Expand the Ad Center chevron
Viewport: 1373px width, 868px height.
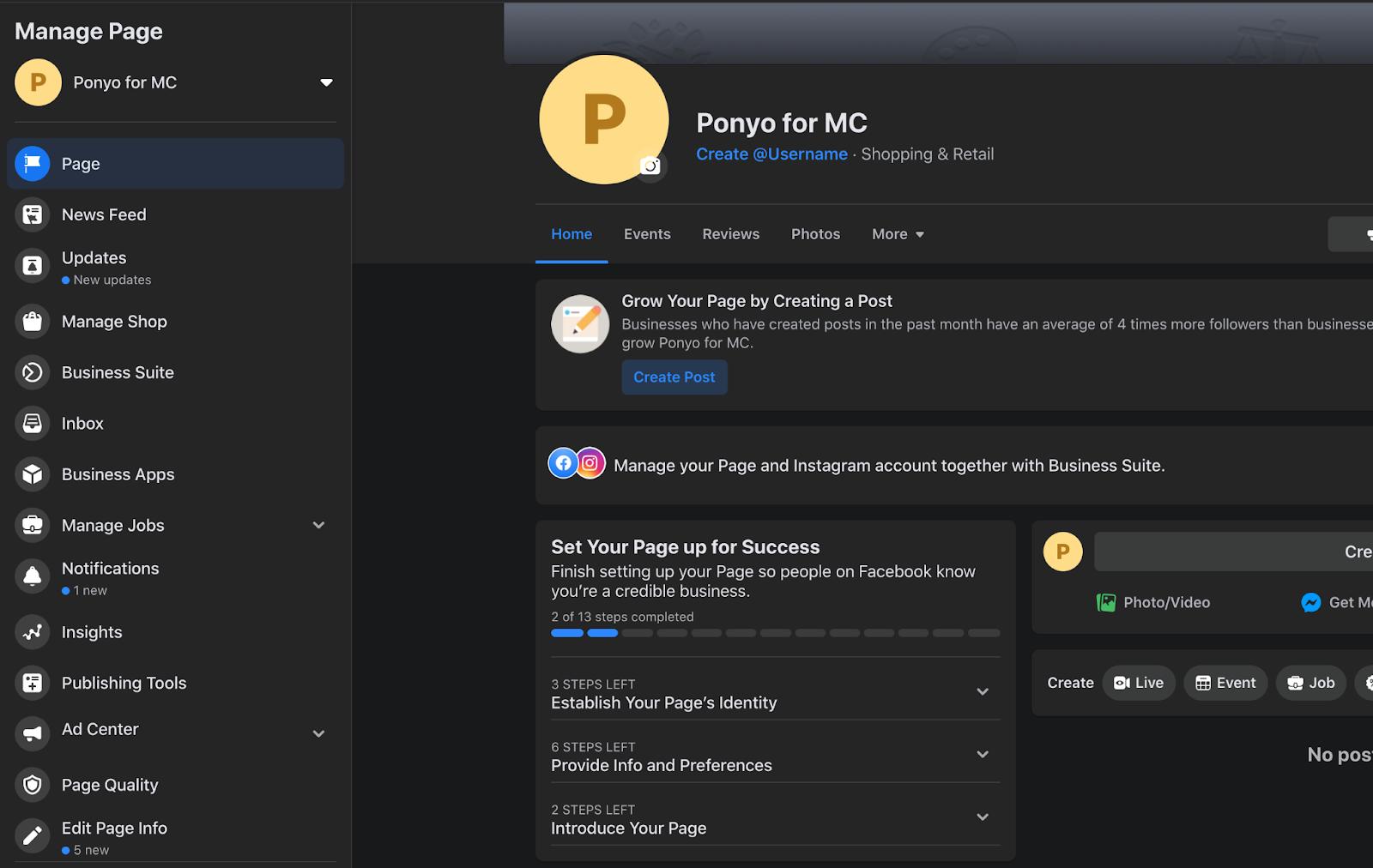[x=318, y=733]
